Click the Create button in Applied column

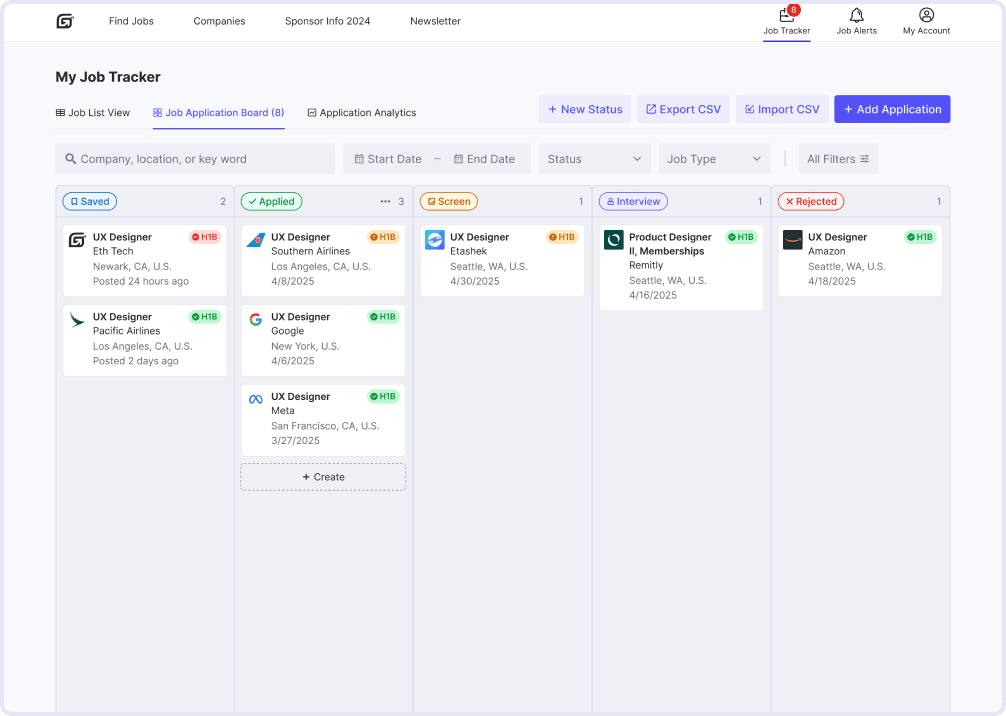click(x=323, y=477)
